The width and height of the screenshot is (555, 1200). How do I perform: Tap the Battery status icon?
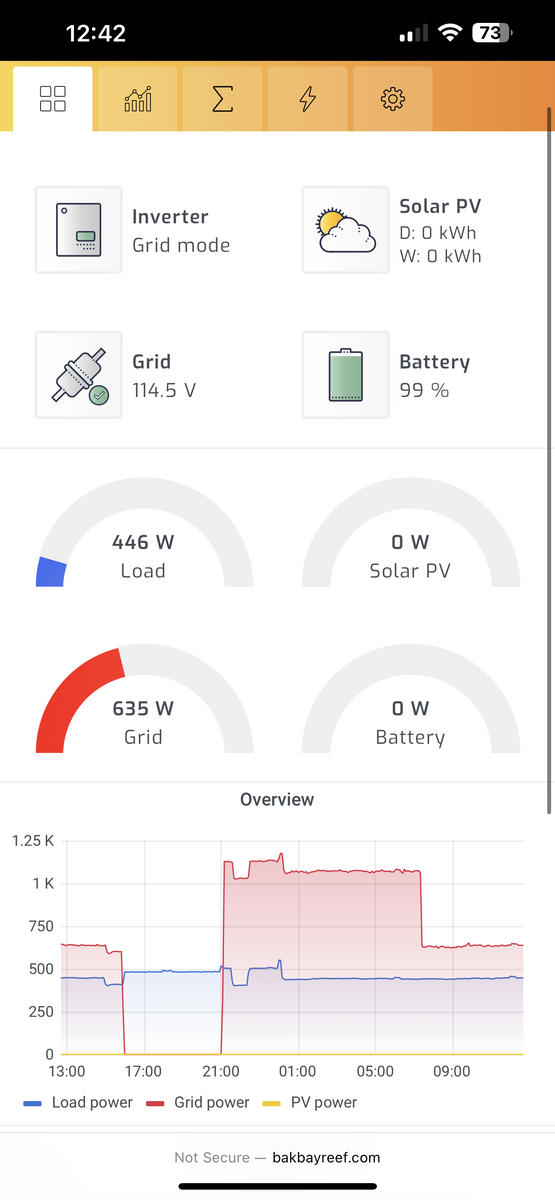click(x=346, y=375)
